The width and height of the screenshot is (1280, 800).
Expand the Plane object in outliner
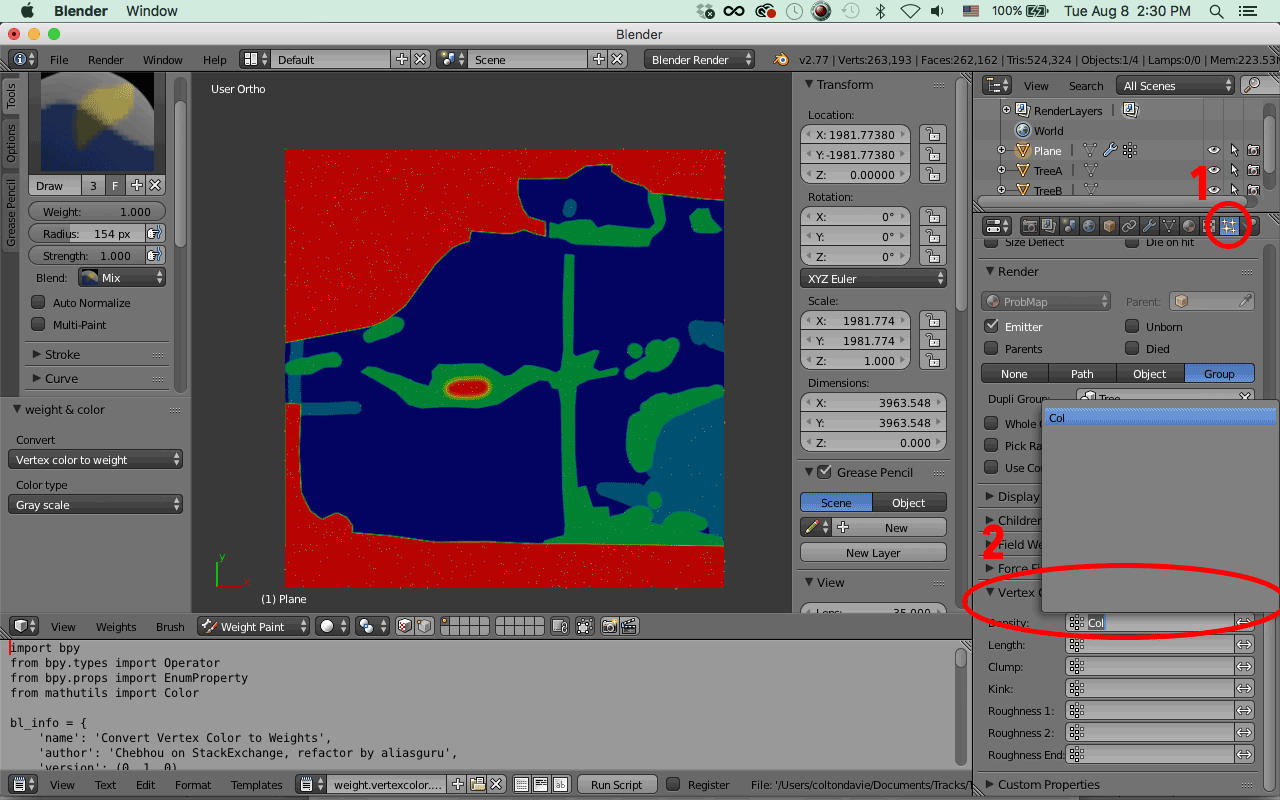(1001, 150)
